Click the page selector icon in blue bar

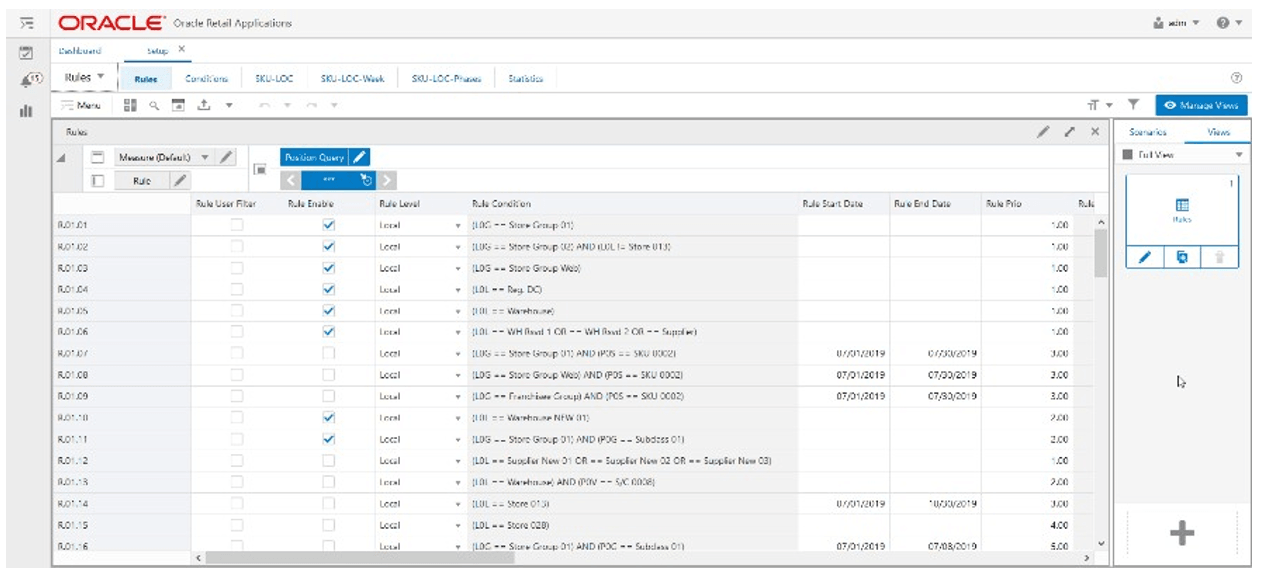tap(365, 181)
